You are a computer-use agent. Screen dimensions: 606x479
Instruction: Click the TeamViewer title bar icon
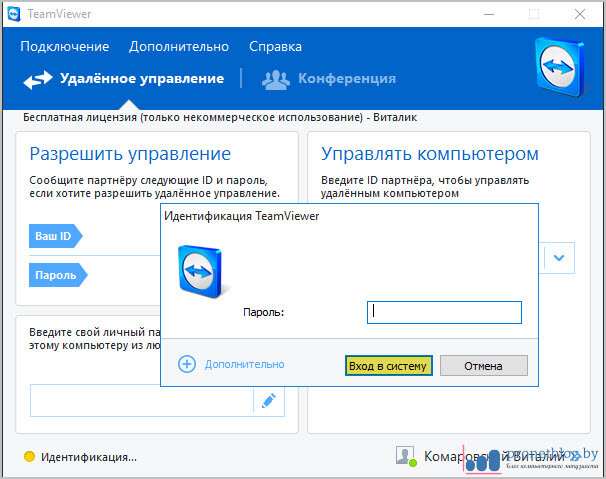[14, 14]
